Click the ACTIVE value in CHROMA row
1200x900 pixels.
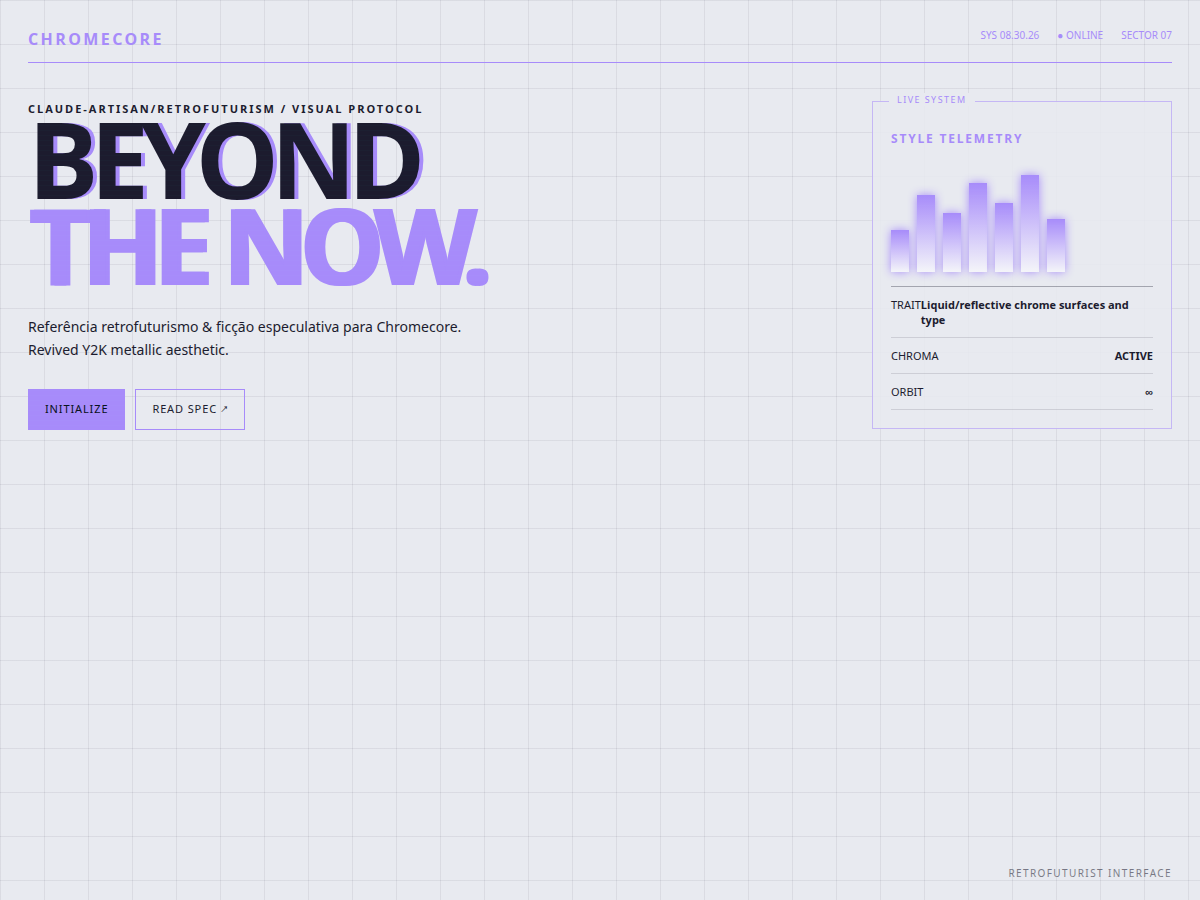(x=1134, y=356)
